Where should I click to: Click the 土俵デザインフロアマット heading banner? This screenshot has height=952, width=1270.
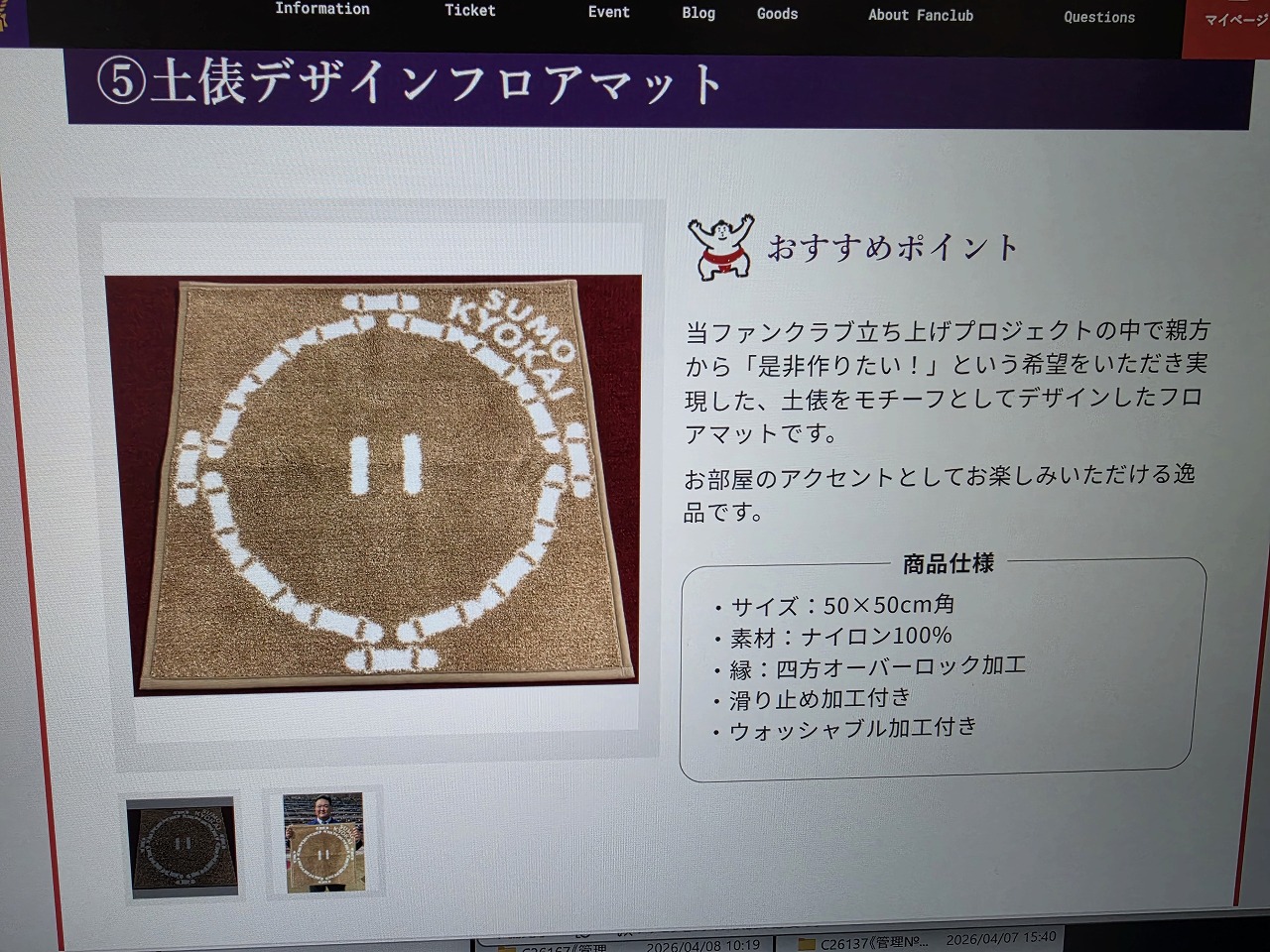[x=409, y=83]
